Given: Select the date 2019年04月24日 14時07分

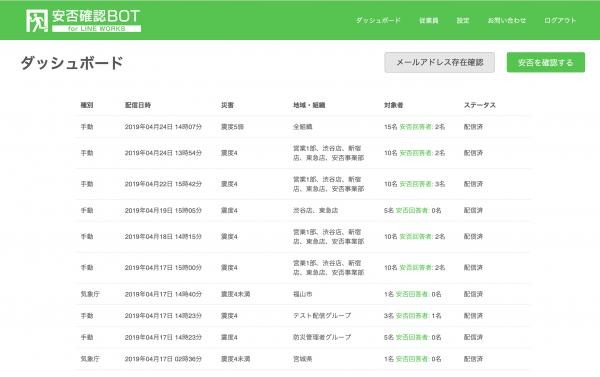Looking at the screenshot, I should tap(163, 127).
